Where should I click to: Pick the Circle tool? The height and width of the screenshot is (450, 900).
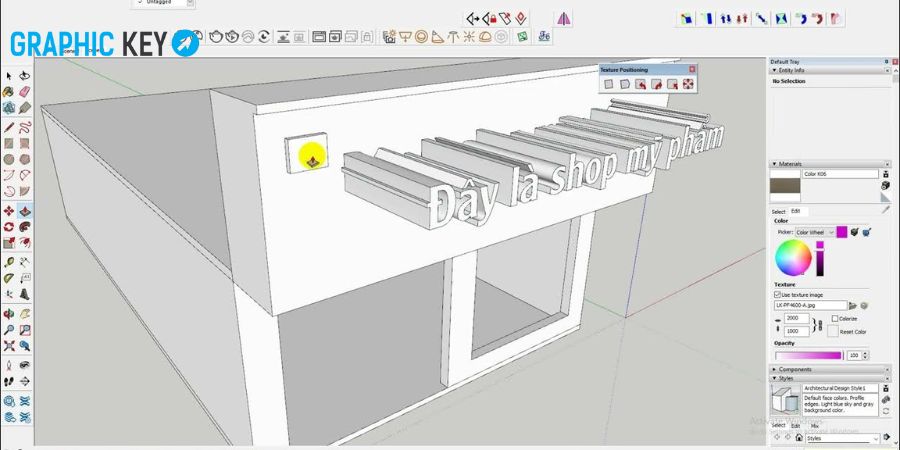(9, 159)
